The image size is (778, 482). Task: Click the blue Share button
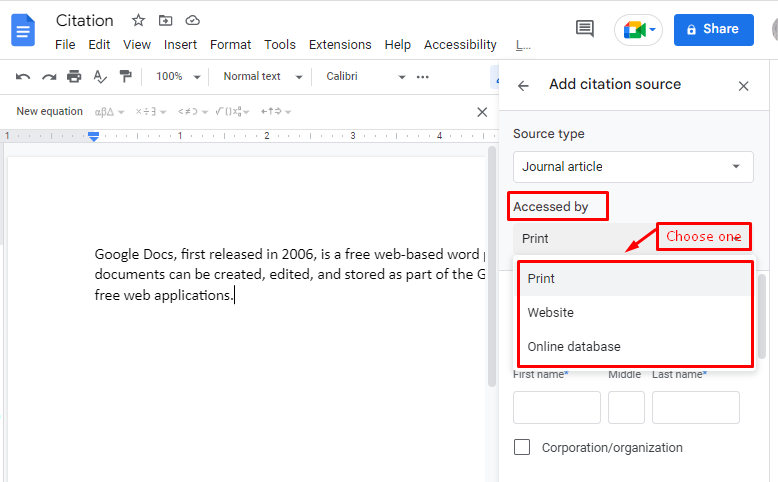[713, 30]
